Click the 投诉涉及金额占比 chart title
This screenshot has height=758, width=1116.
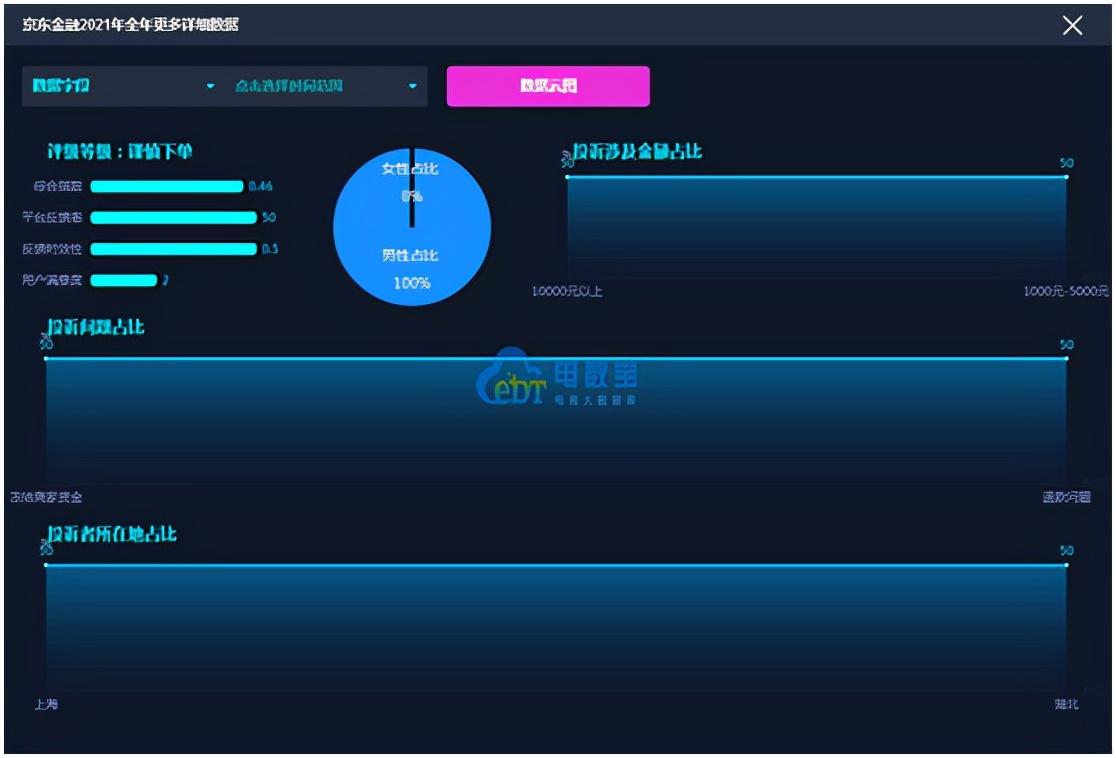coord(638,152)
